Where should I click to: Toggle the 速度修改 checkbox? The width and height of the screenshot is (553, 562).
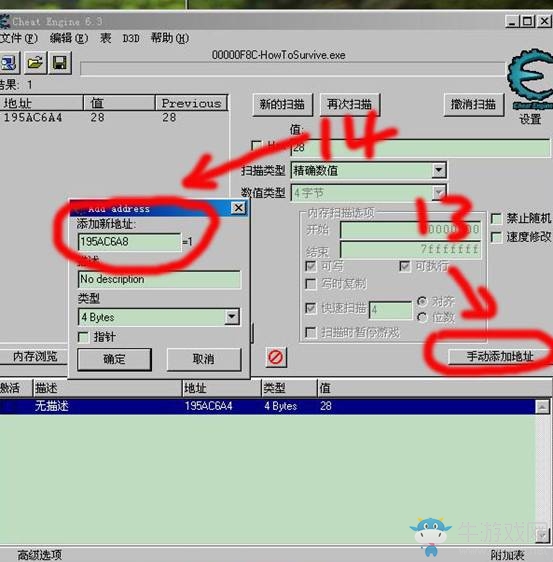[496, 237]
